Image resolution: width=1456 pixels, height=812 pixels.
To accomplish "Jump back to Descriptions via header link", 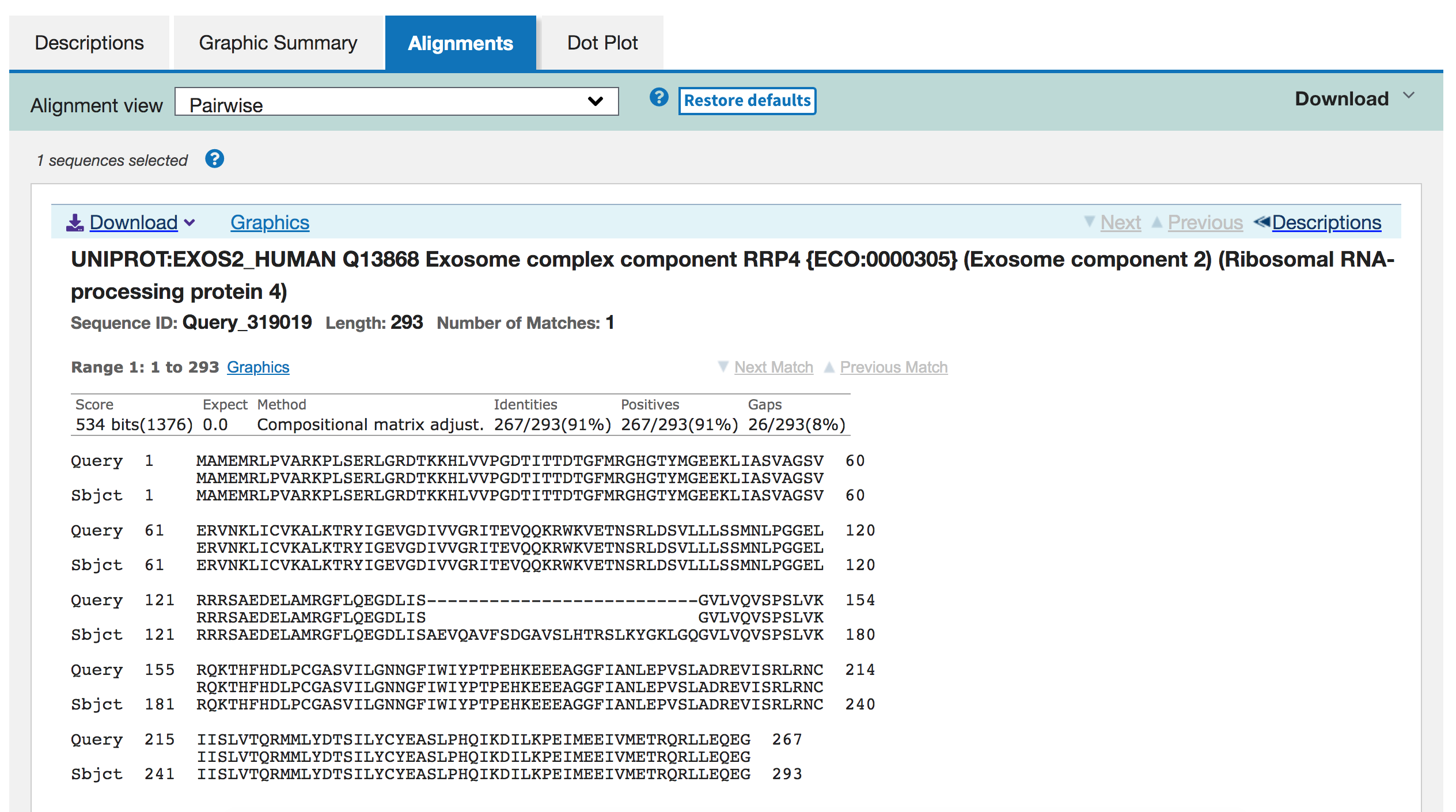I will (x=1329, y=222).
